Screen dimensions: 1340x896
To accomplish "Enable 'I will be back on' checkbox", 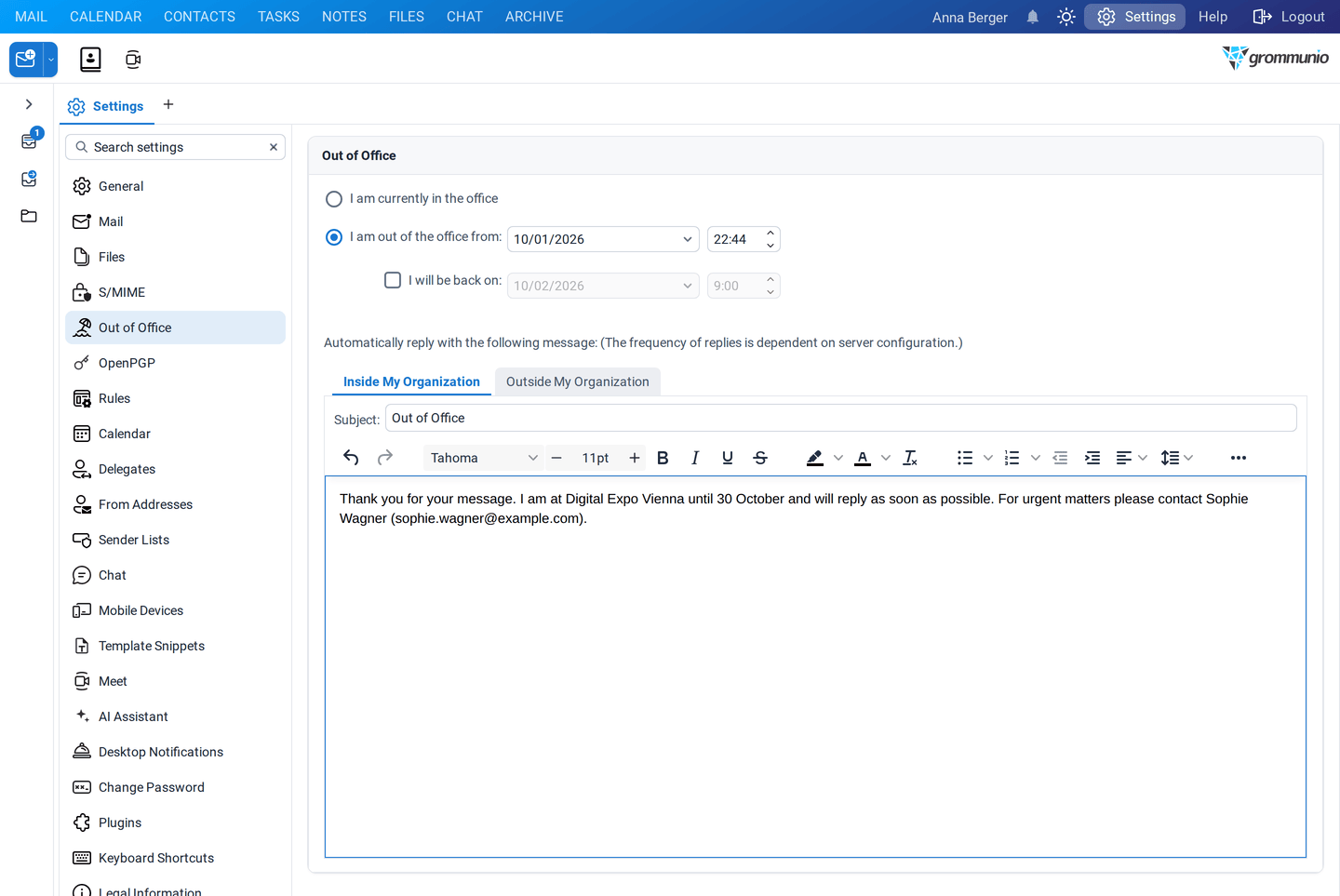I will [393, 280].
